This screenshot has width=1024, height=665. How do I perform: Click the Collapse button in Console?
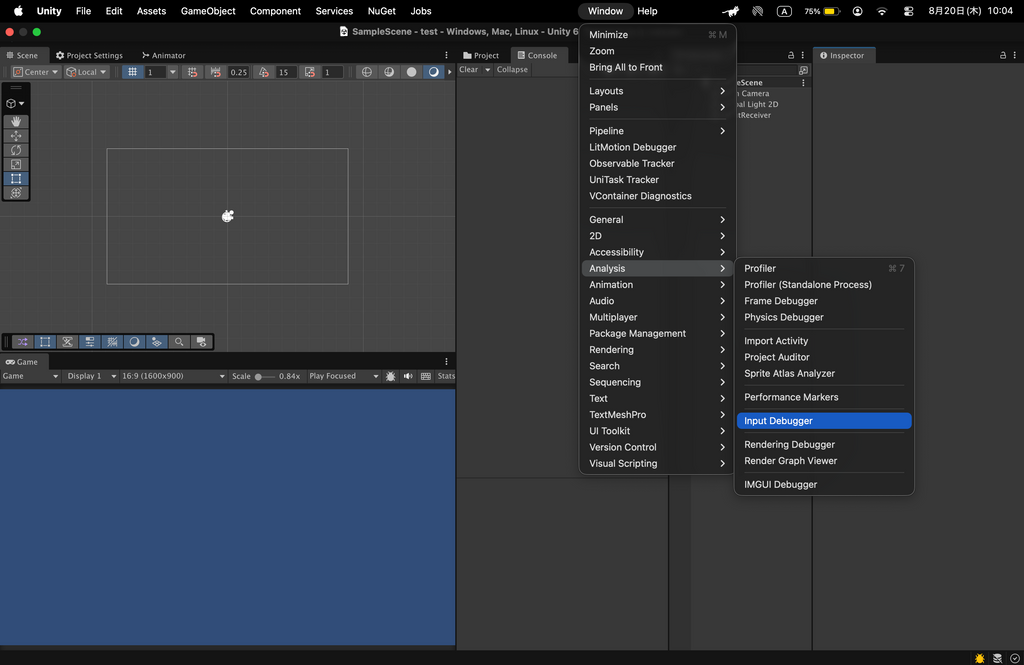pyautogui.click(x=512, y=70)
